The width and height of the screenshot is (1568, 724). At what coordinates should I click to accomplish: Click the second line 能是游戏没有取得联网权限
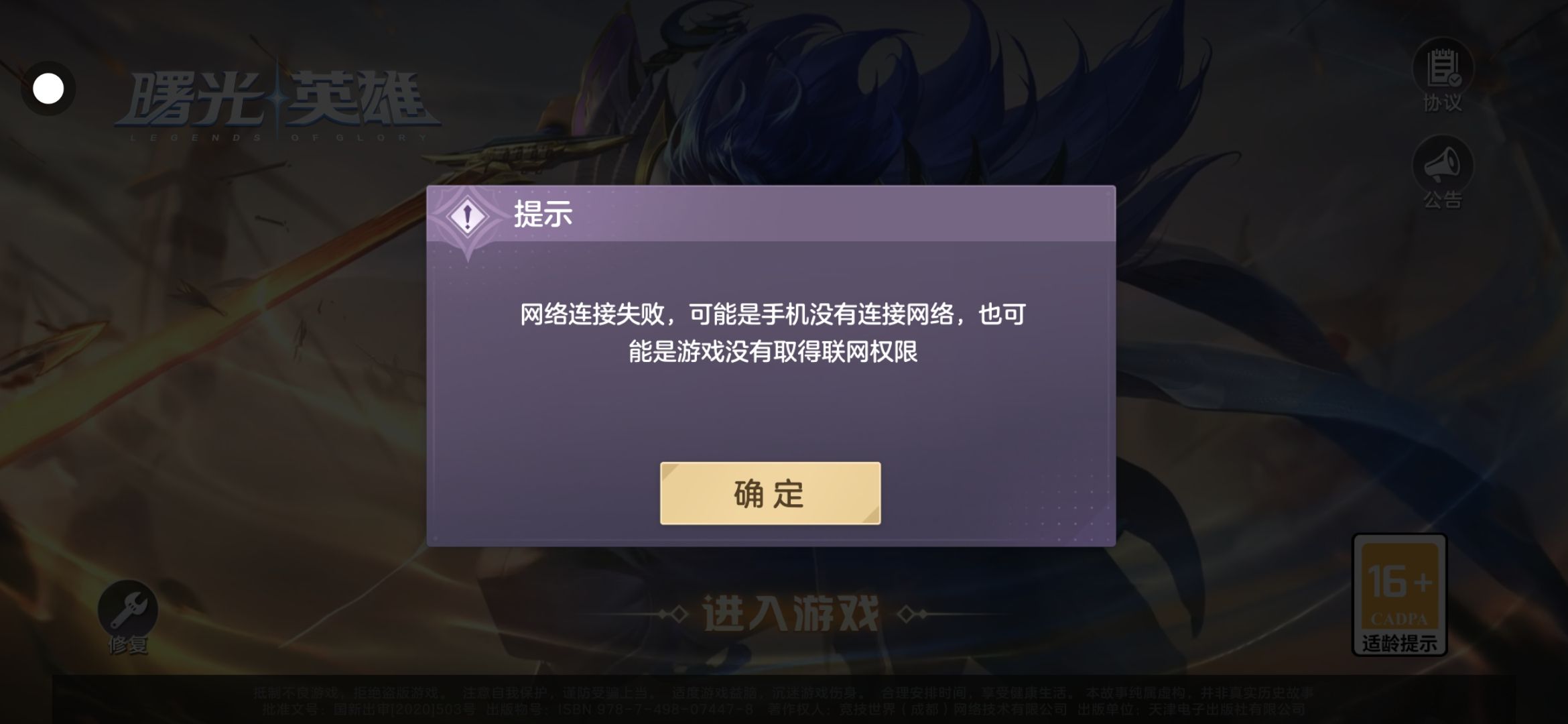click(x=773, y=351)
